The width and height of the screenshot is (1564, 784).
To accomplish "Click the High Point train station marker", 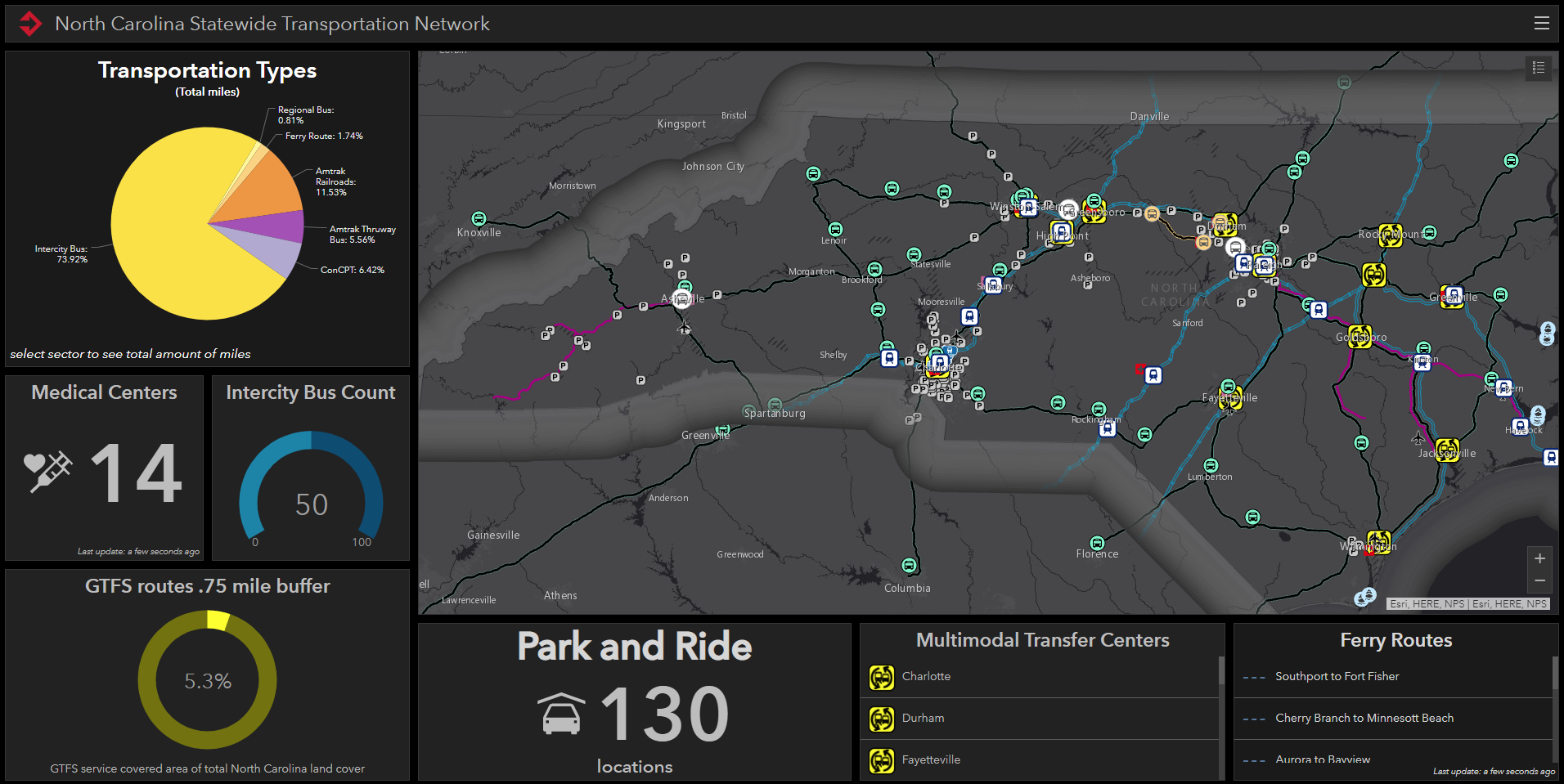I will [1062, 232].
